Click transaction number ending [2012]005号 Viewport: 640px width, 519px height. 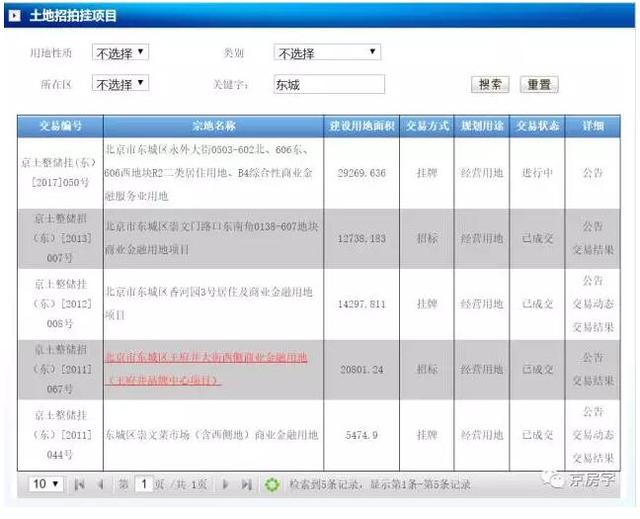(60, 304)
